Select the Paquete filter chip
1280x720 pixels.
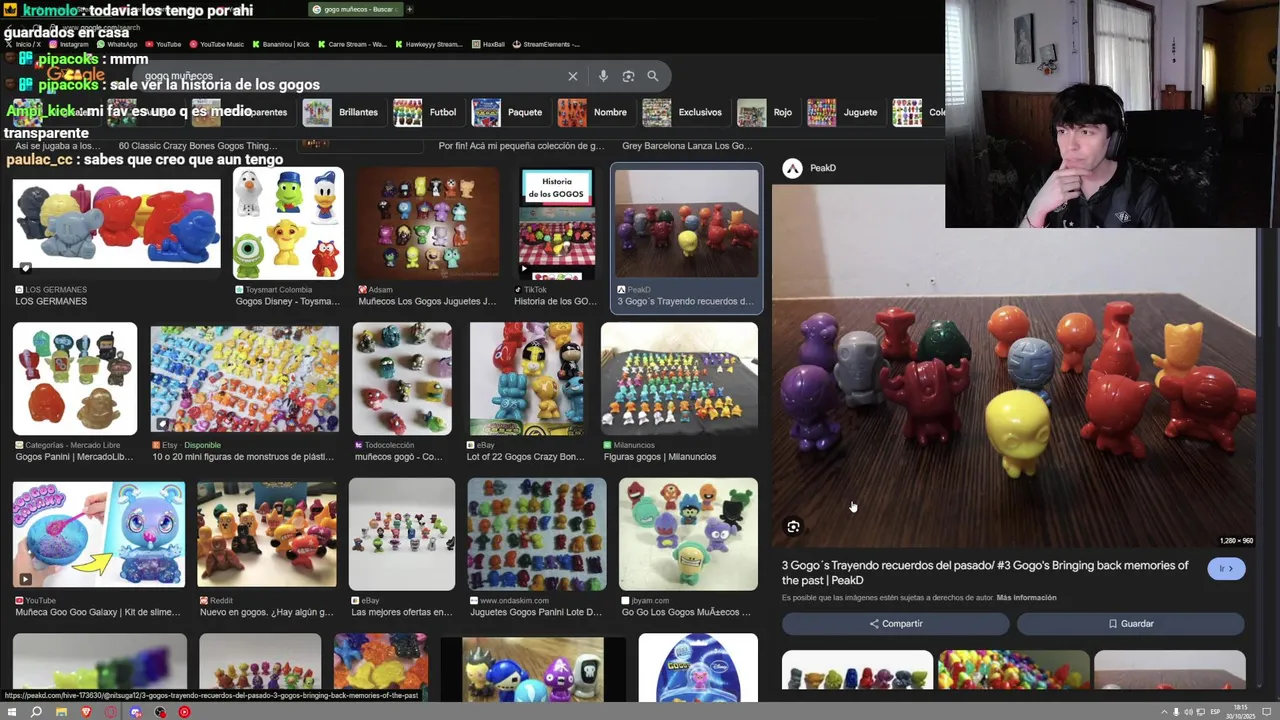[510, 112]
